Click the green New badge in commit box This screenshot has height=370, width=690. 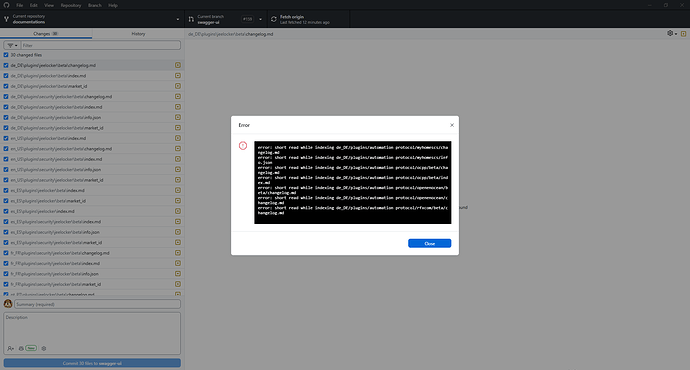point(31,348)
